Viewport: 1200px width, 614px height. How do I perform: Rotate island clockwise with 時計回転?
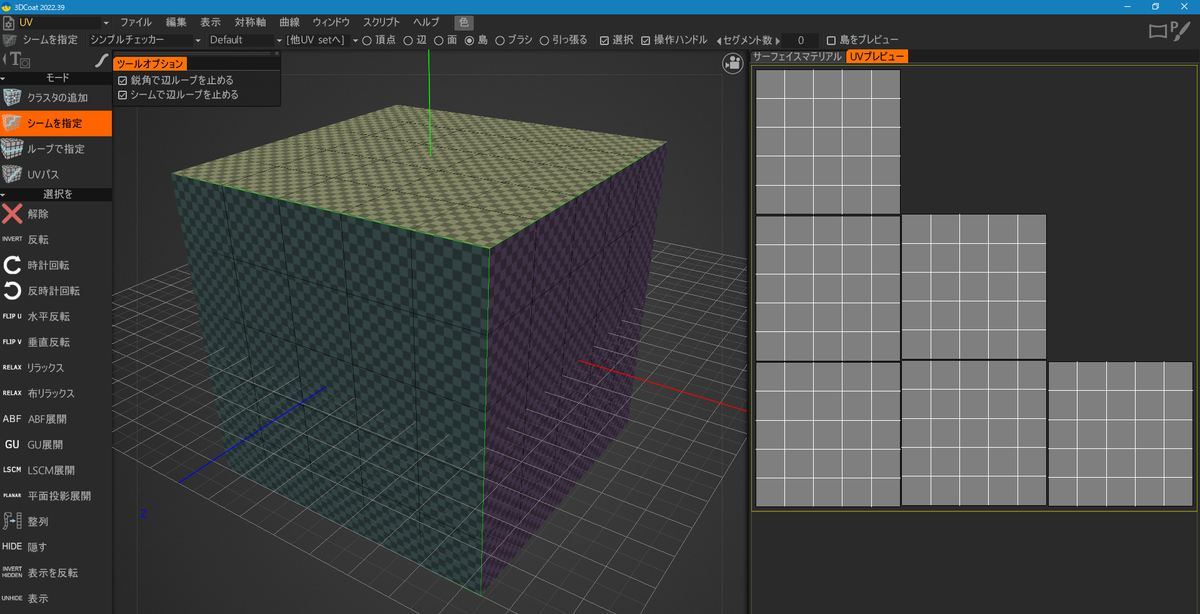click(x=56, y=265)
